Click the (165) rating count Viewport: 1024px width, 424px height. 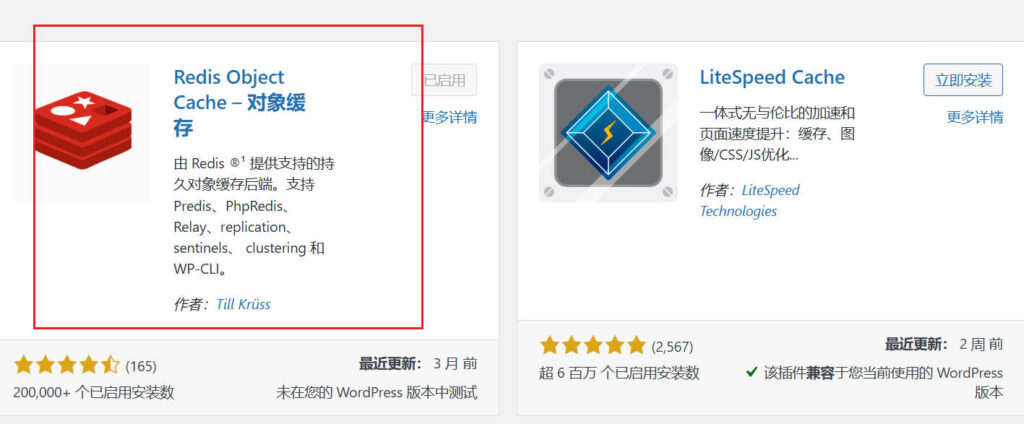click(x=141, y=366)
